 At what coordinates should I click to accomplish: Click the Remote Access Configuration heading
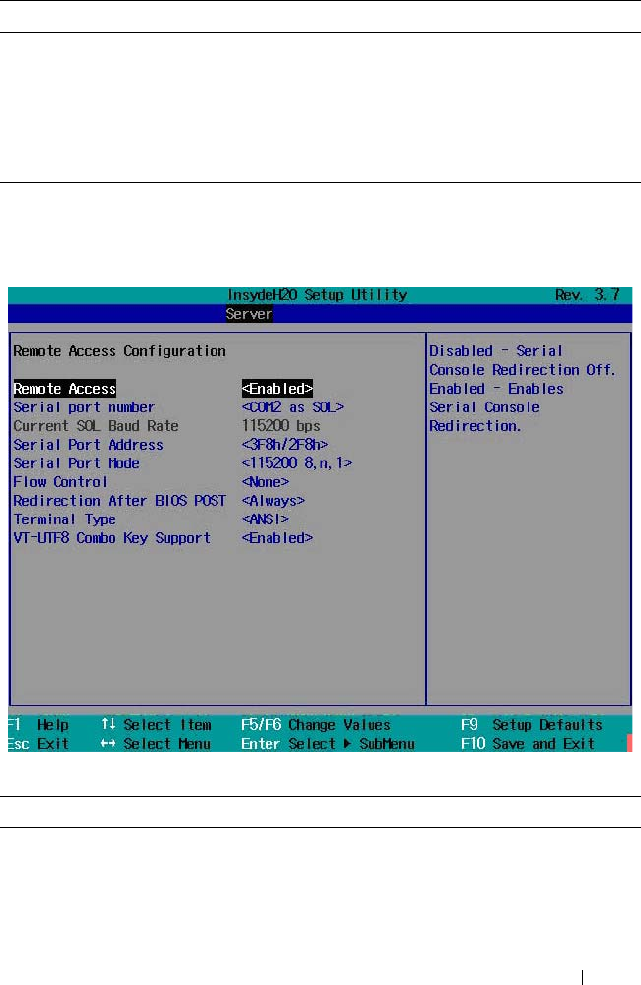119,351
